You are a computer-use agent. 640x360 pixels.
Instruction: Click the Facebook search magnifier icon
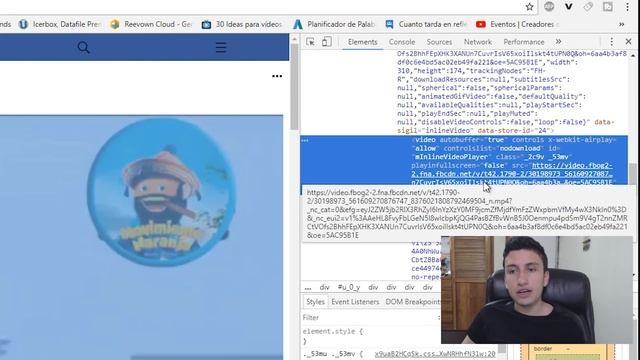[83, 47]
